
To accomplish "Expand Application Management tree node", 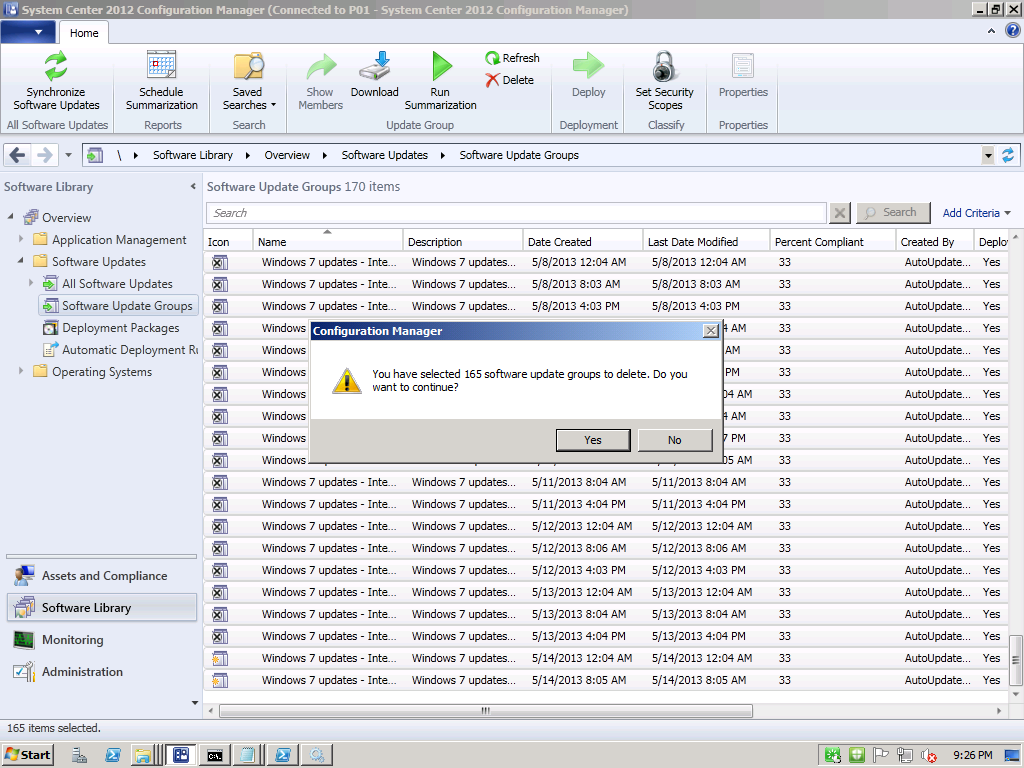I will pos(21,240).
